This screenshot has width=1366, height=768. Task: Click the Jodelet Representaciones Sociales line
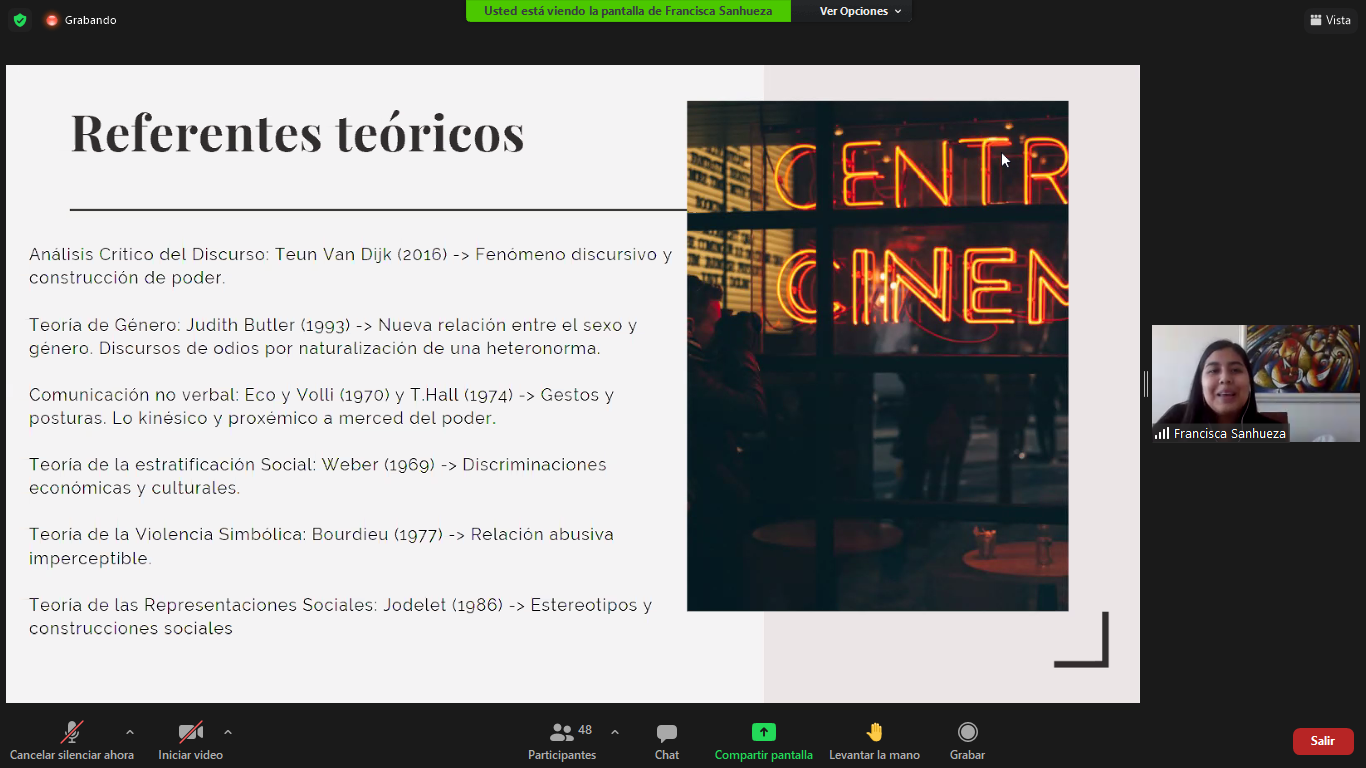[340, 617]
